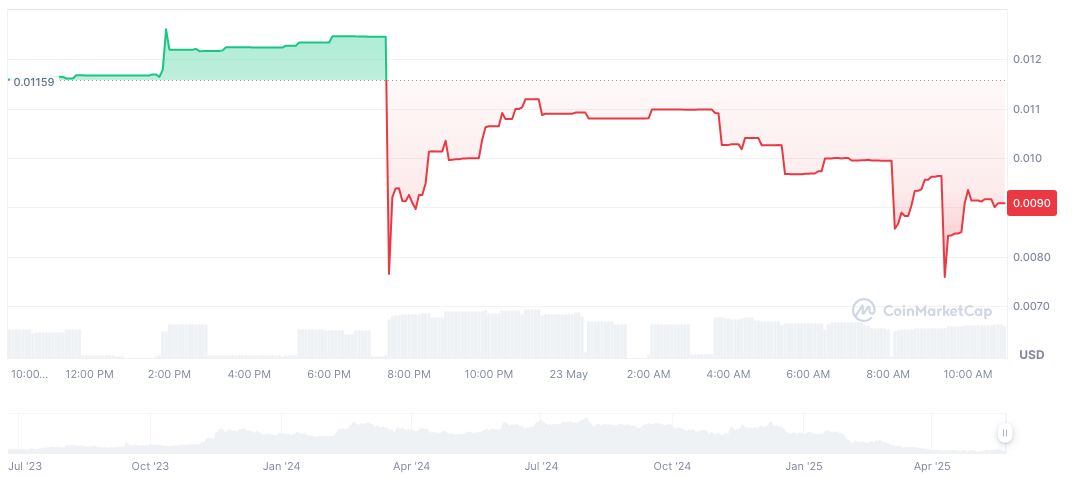Viewport: 1072px width, 477px height.
Task: Click the 0.010 price axis label
Action: pyautogui.click(x=1027, y=158)
